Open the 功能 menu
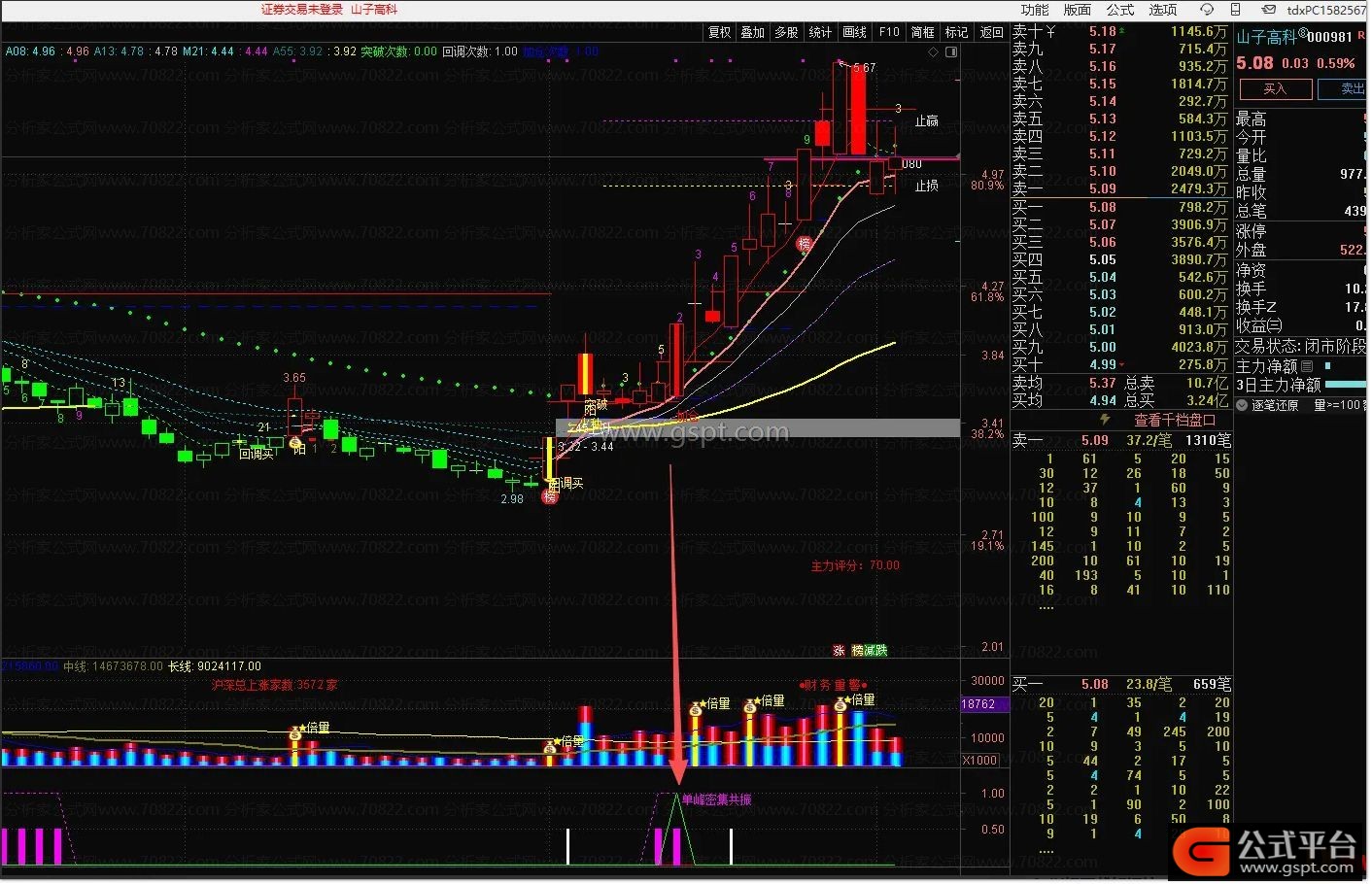Viewport: 1372px width, 884px height. coord(1035,10)
